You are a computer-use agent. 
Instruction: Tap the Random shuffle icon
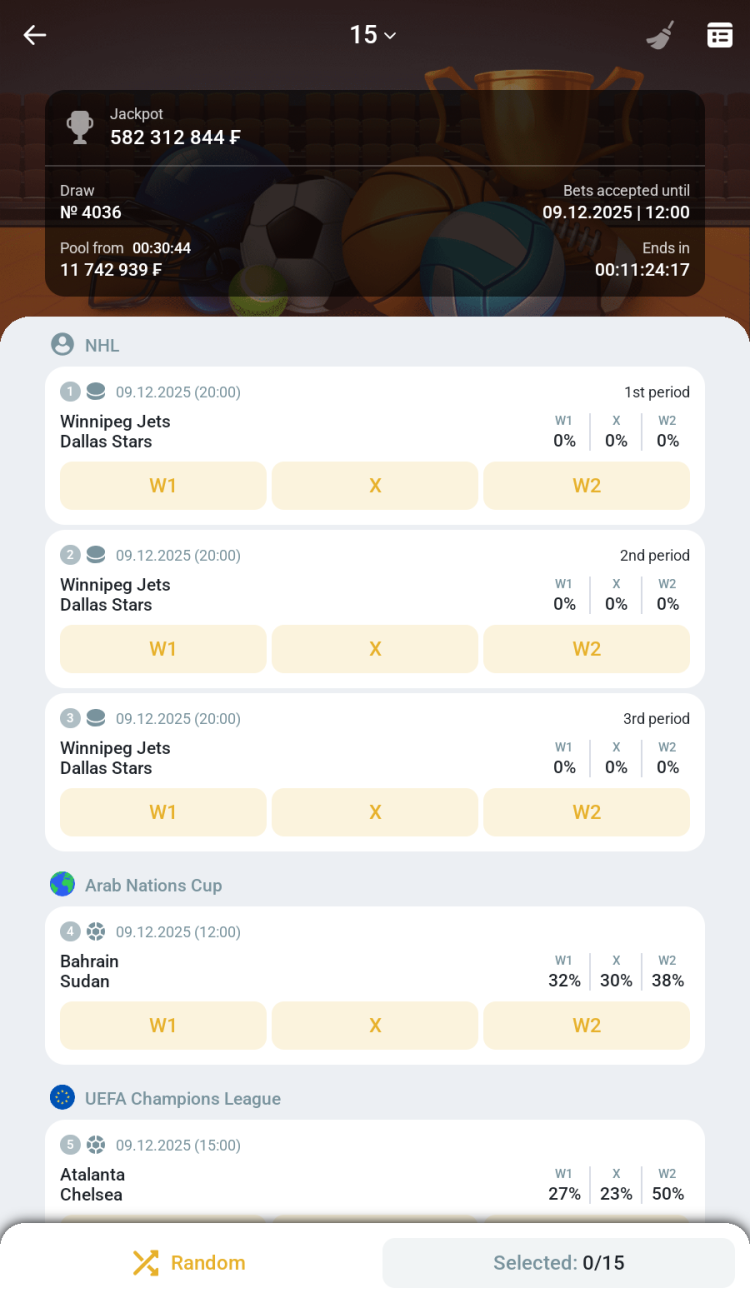(146, 1263)
